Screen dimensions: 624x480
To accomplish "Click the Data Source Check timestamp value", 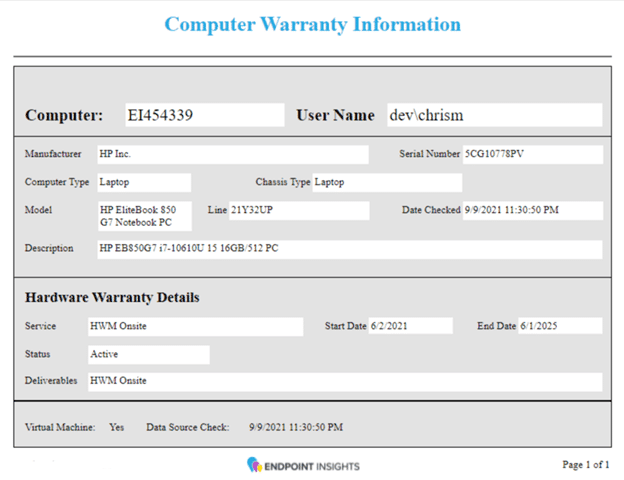I will (x=296, y=427).
